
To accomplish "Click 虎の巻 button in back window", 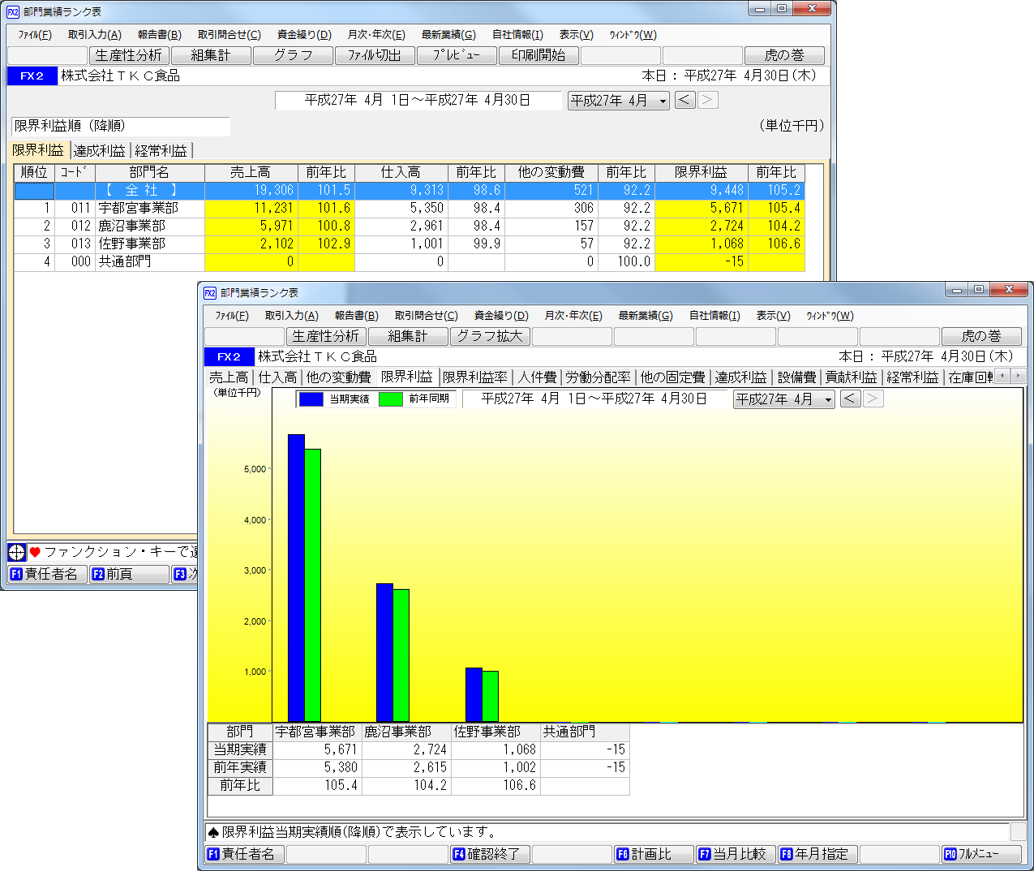I will click(x=784, y=55).
